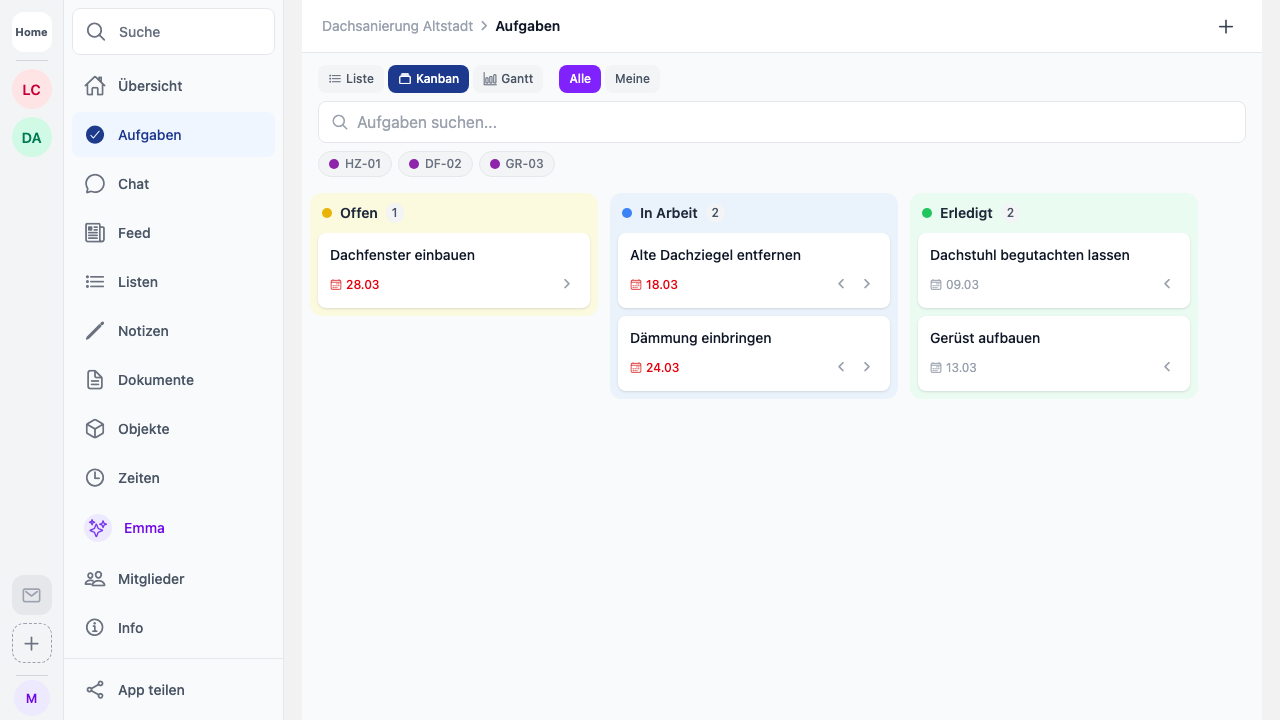Click the Zeiten clock icon
This screenshot has height=720, width=1280.
[95, 478]
